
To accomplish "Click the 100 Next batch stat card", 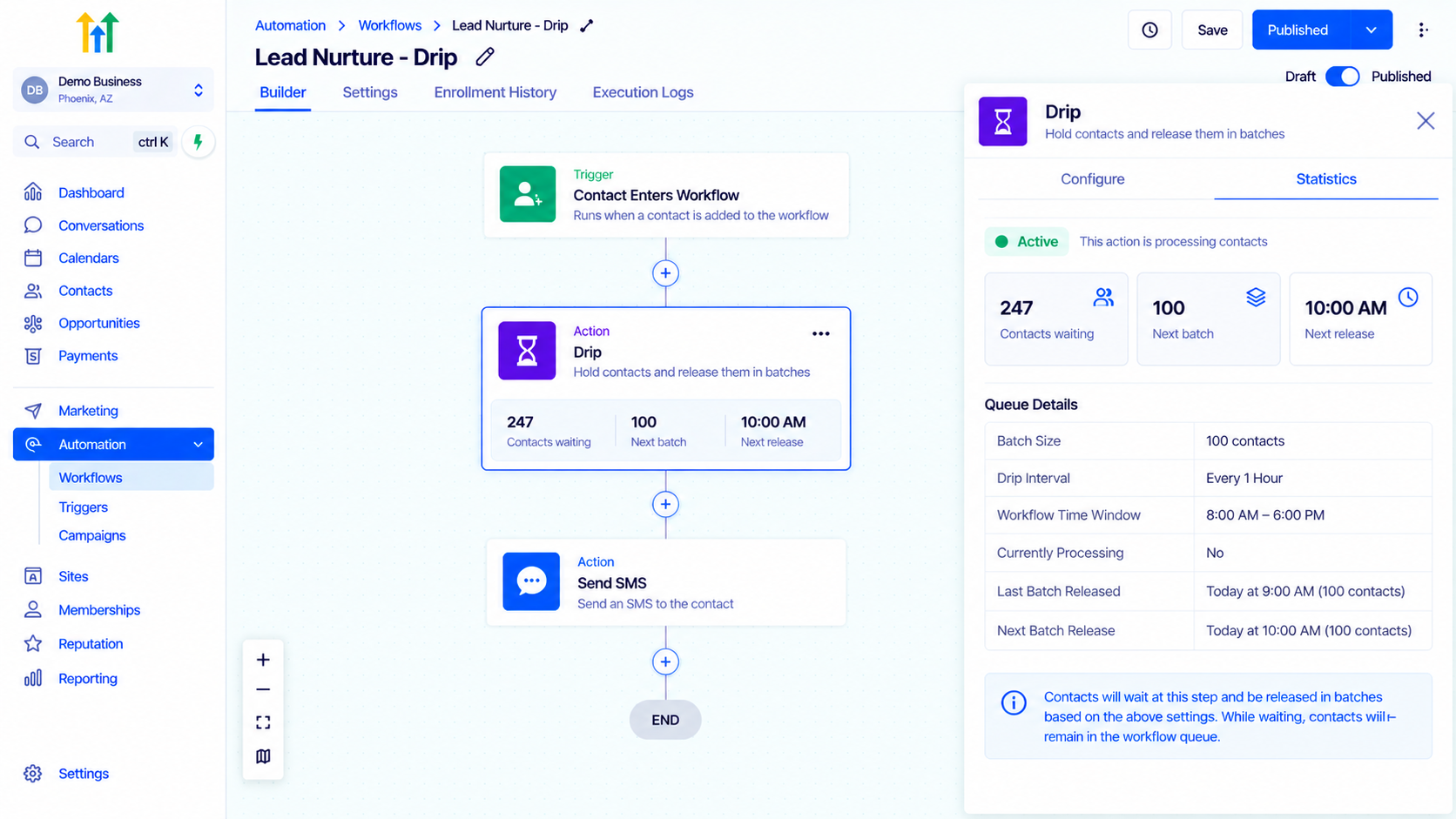I will 1208,319.
